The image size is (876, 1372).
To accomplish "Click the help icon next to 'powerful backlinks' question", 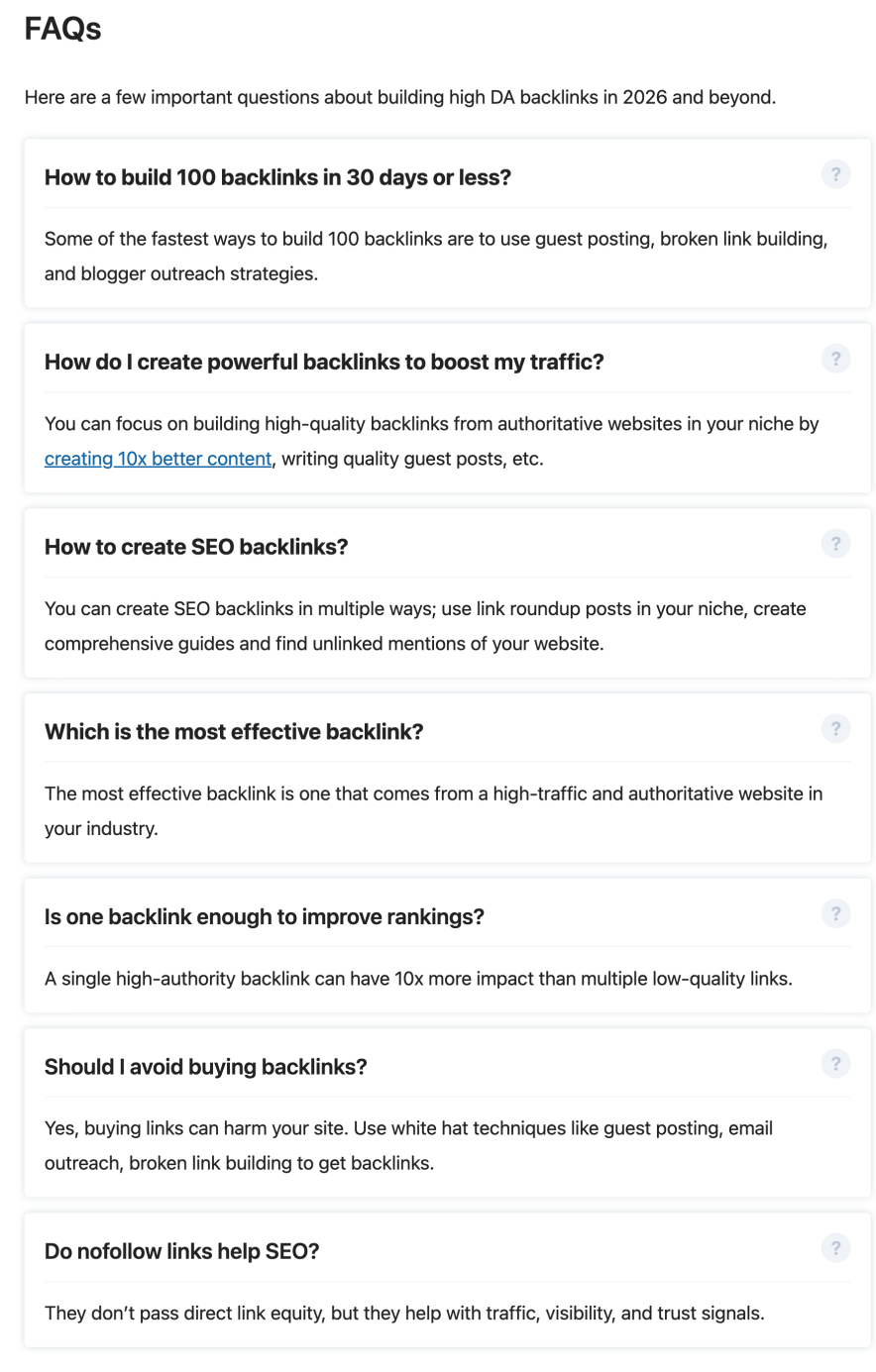I will point(835,359).
